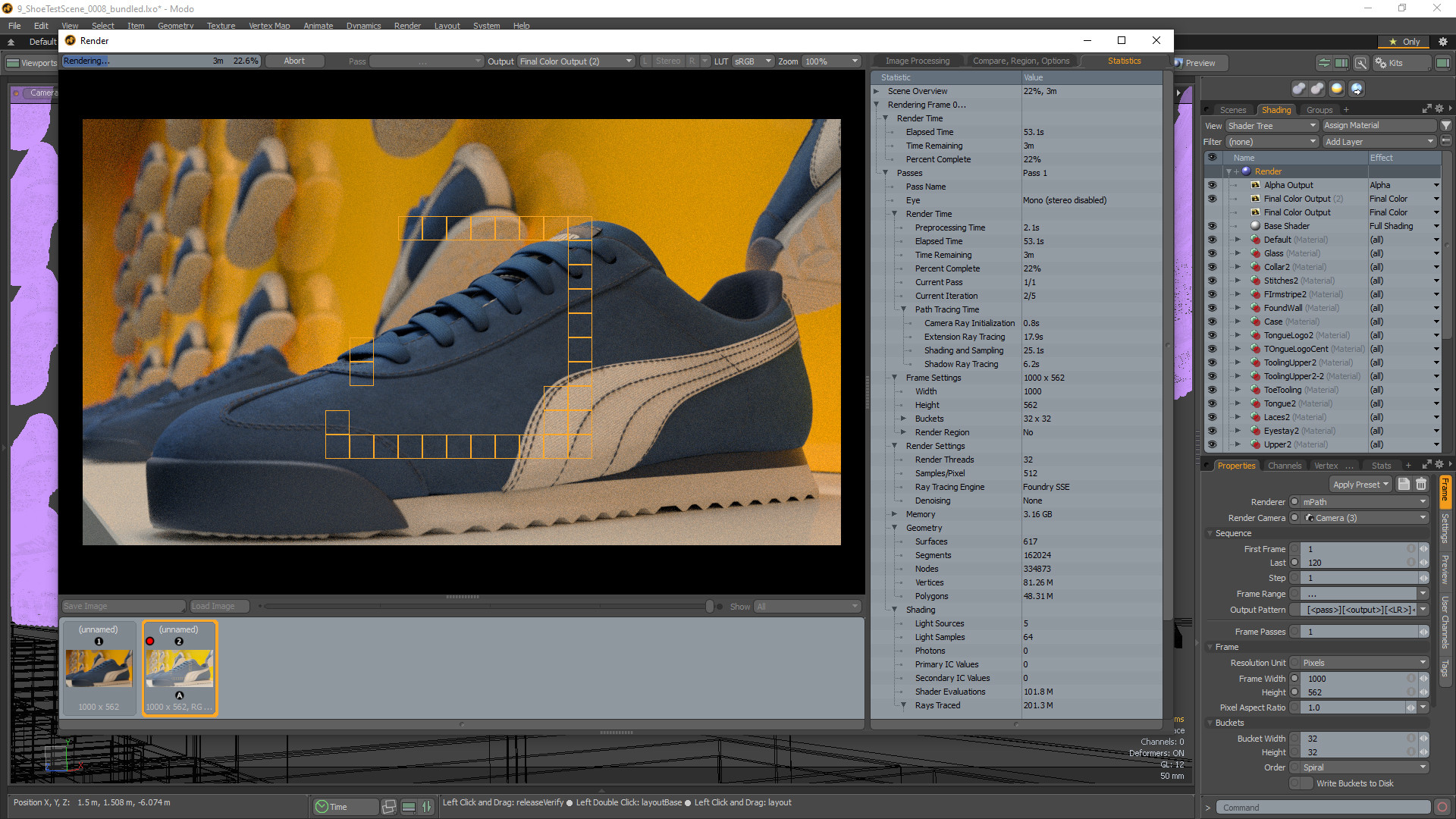
Task: Click the green up-down arrows icon in the bottom bar
Action: point(427,807)
